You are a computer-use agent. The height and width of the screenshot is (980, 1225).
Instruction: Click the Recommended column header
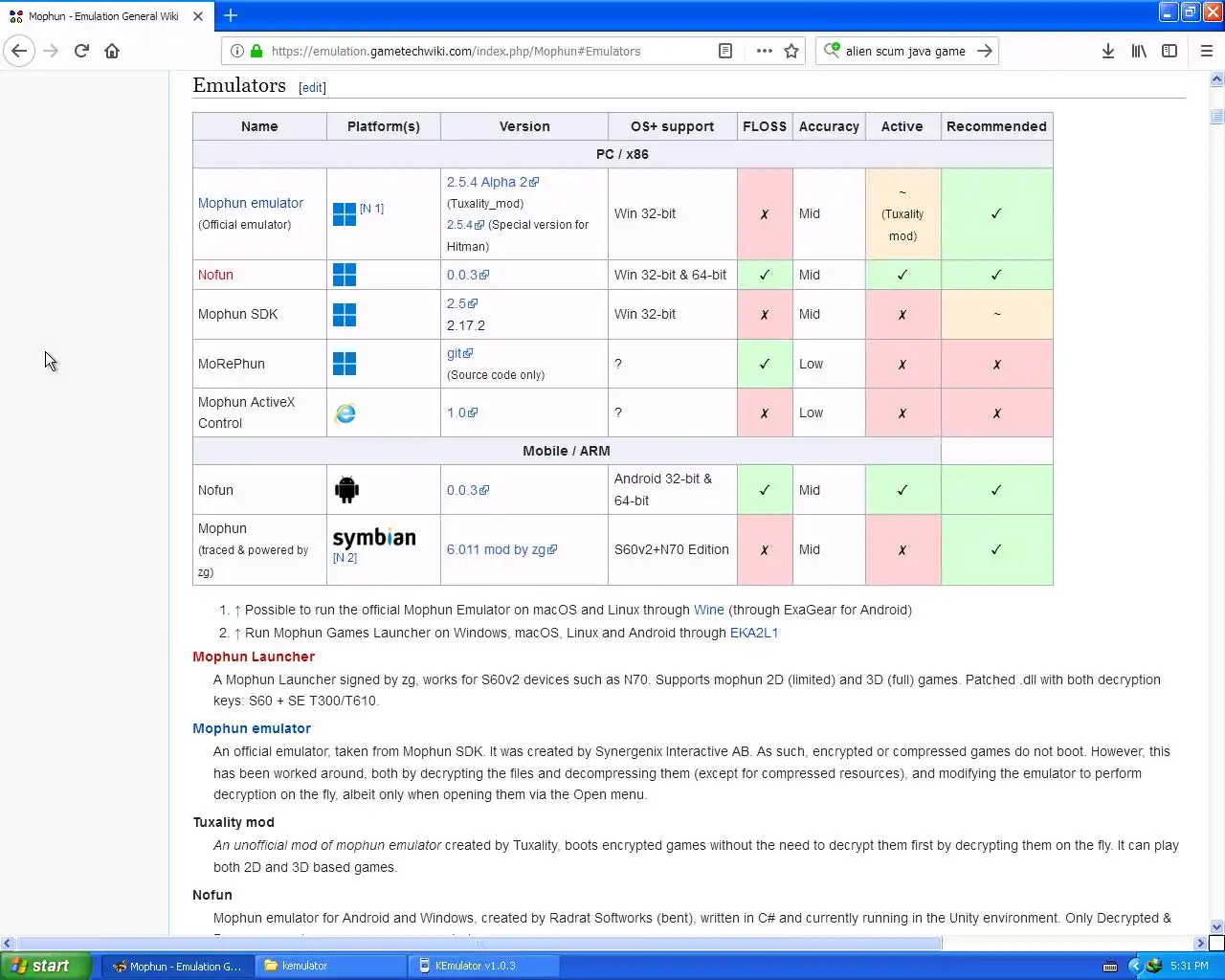(996, 126)
